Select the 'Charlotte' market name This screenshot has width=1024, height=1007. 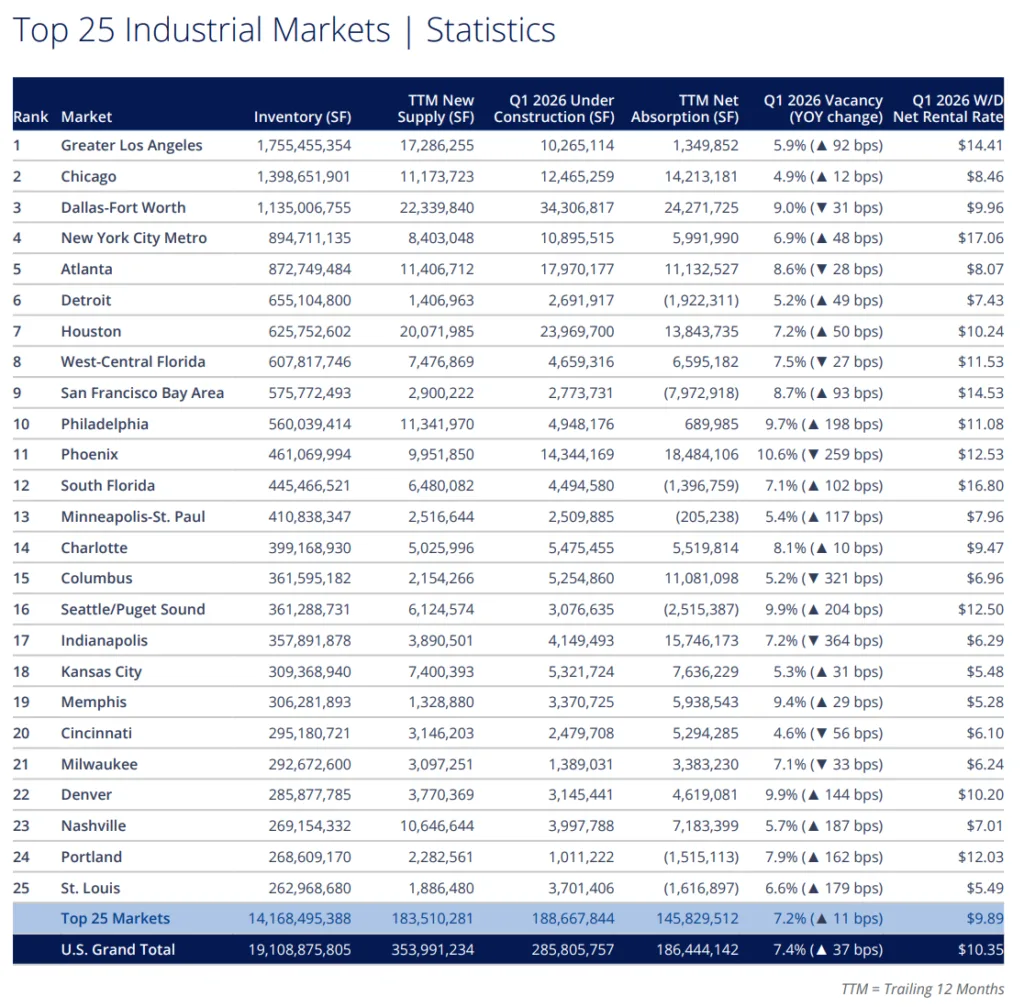point(94,548)
